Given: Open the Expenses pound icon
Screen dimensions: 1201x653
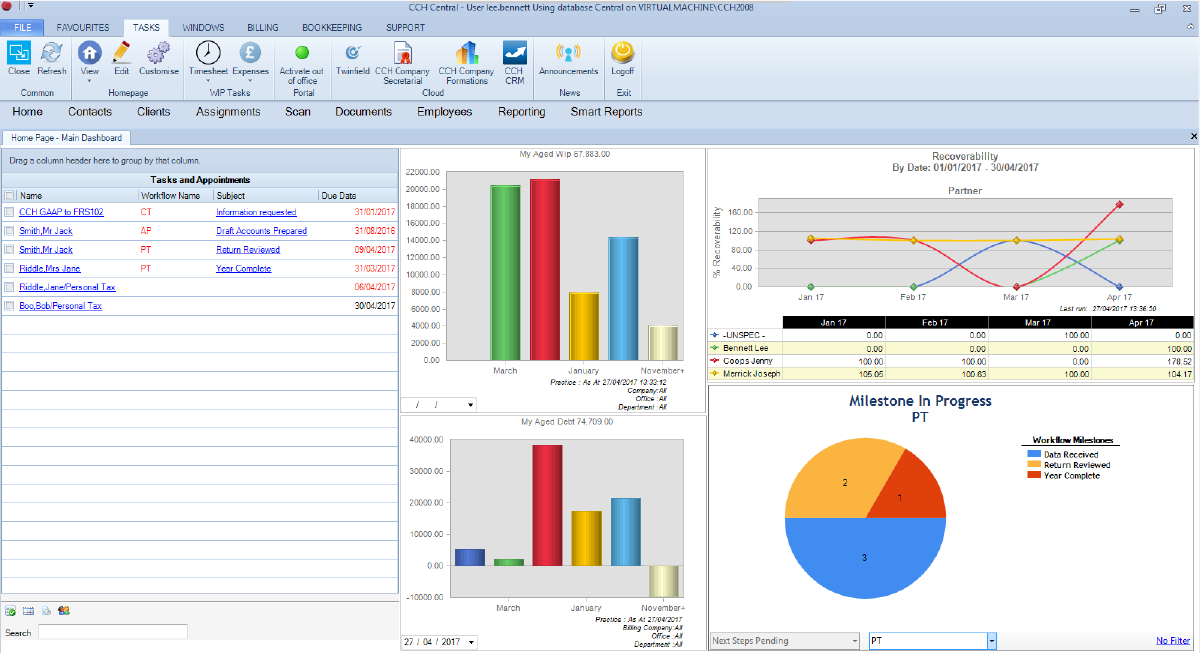Looking at the screenshot, I should click(x=250, y=53).
